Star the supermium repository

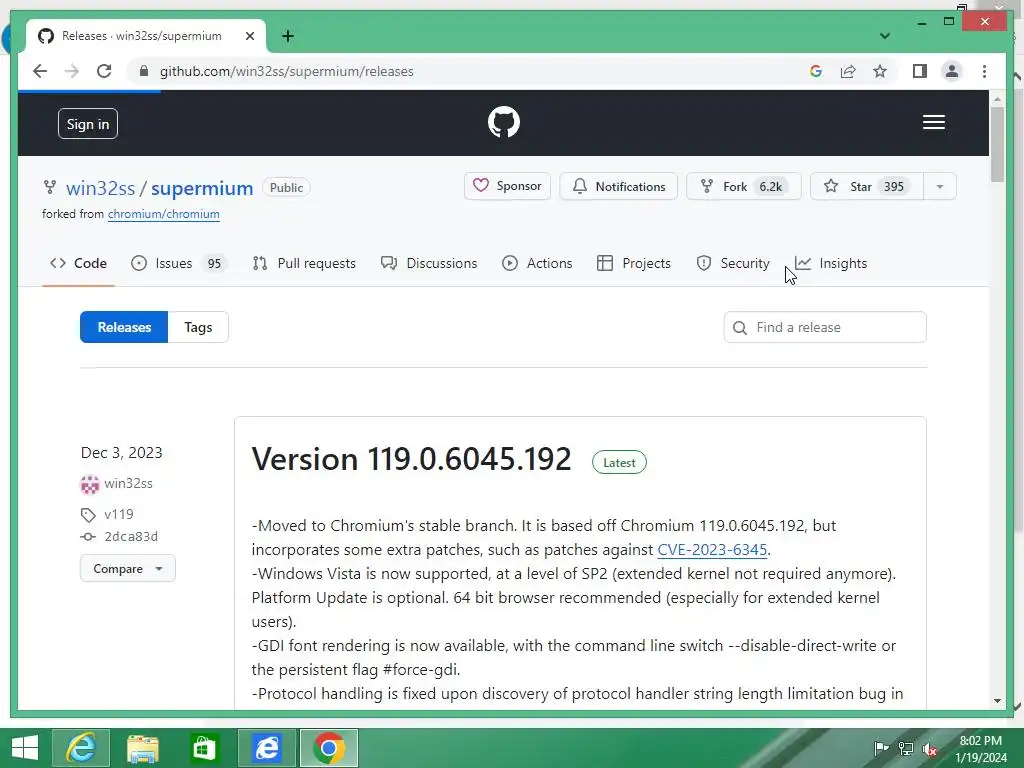pos(867,186)
